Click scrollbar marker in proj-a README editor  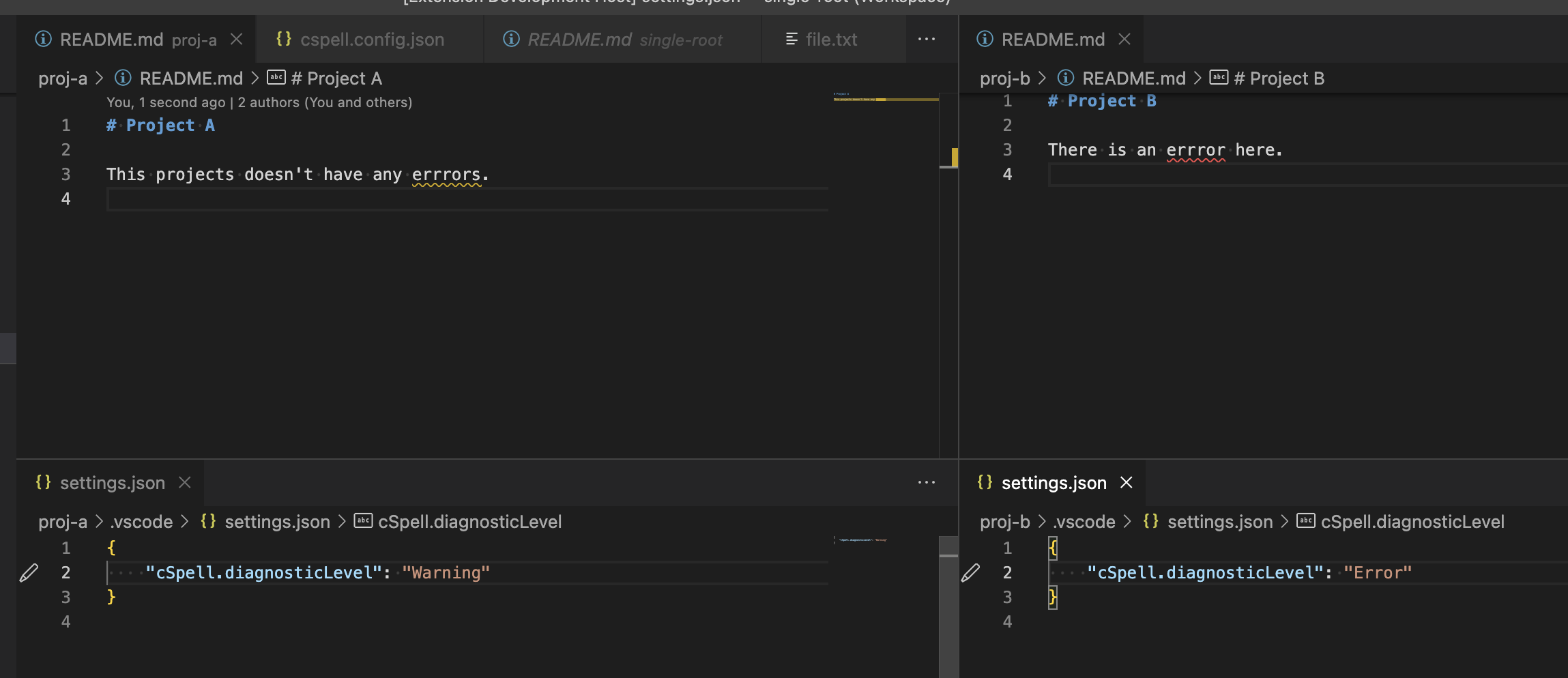pos(955,158)
